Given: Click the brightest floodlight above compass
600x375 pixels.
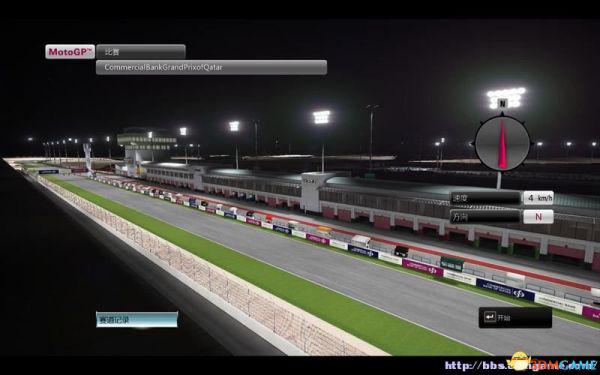Looking at the screenshot, I should tap(506, 97).
